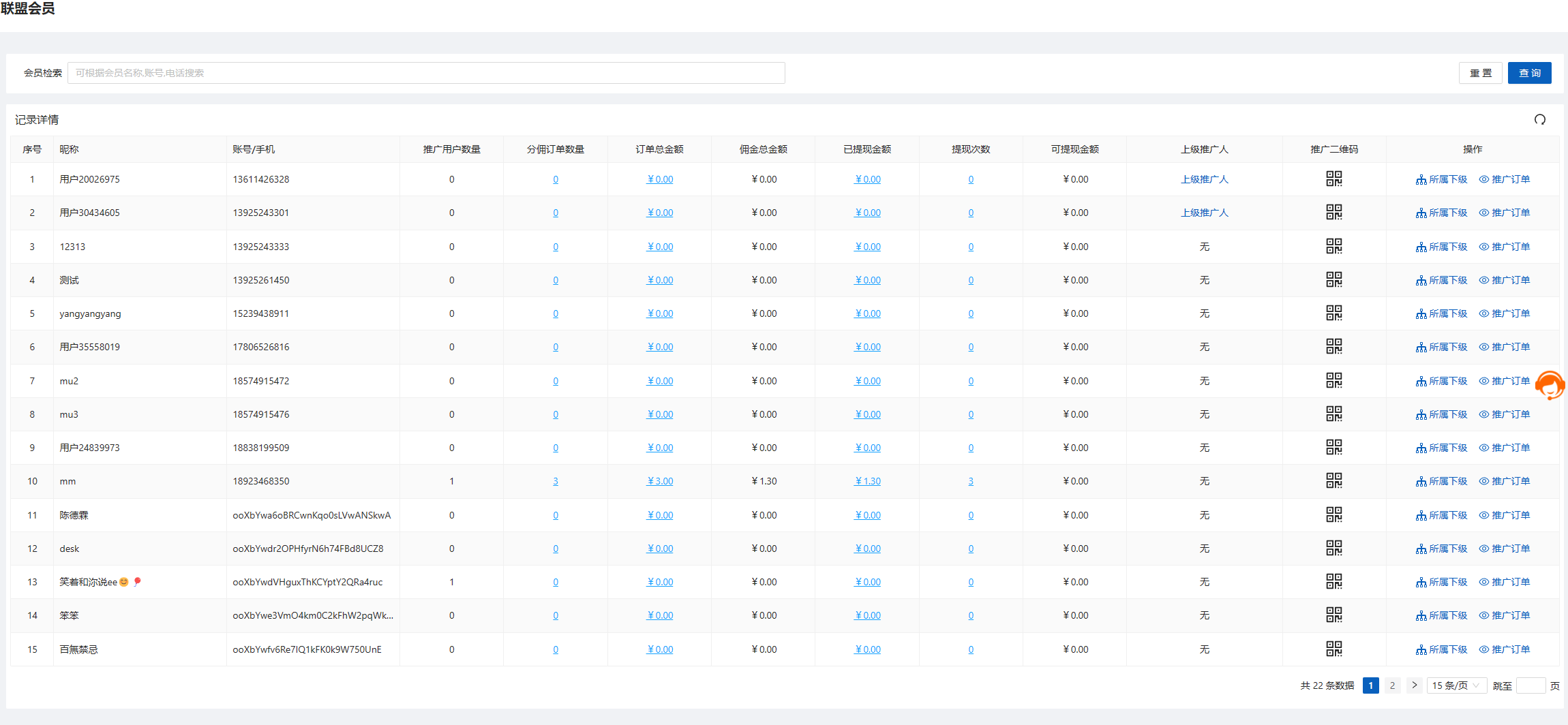This screenshot has height=725, width=1568.
Task: Click the 跳至 page number input
Action: tap(1531, 685)
